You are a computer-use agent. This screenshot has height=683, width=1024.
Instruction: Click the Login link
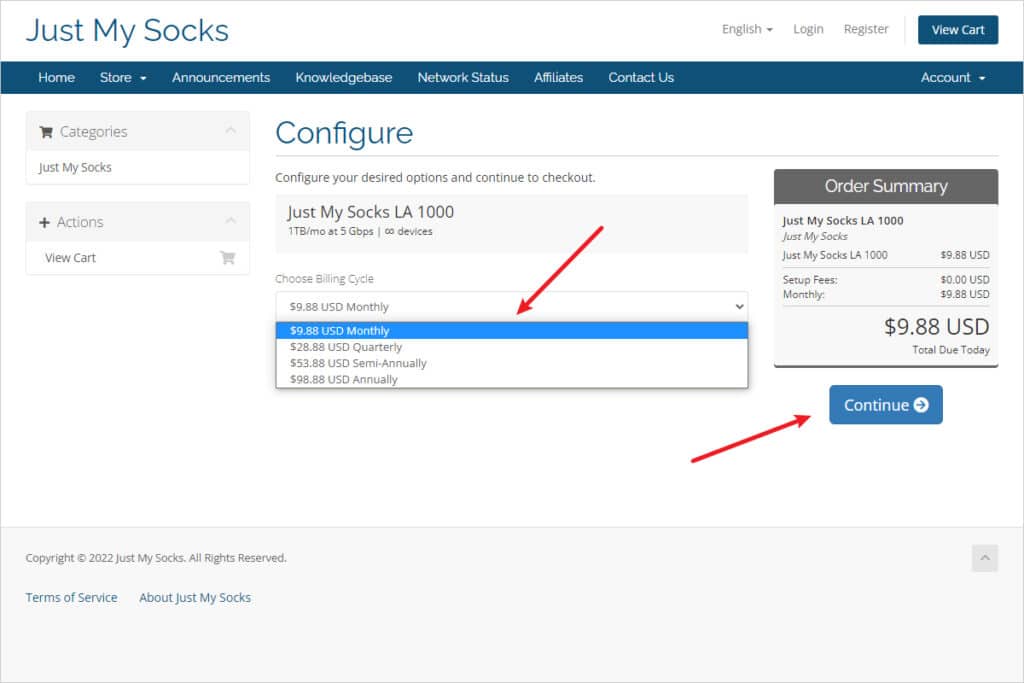pyautogui.click(x=808, y=29)
